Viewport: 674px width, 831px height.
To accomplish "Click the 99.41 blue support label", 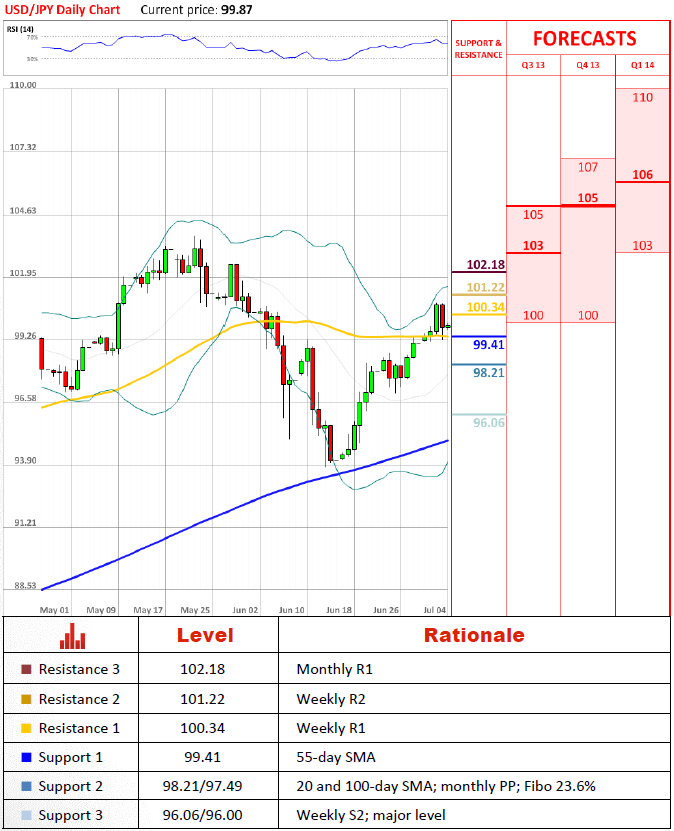I will tap(489, 344).
